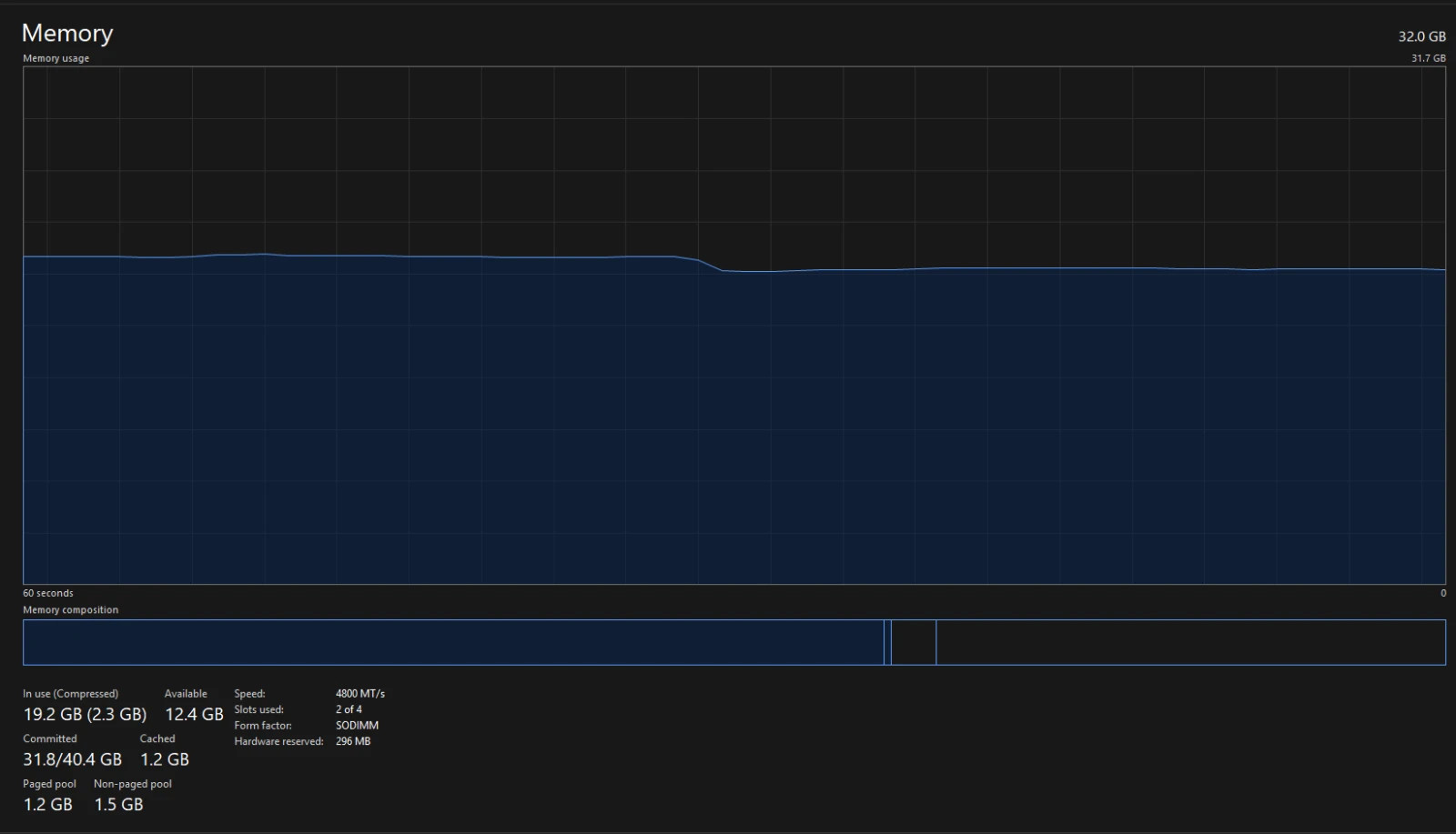
Task: Click the 296 MB hardware reserved value
Action: [353, 741]
